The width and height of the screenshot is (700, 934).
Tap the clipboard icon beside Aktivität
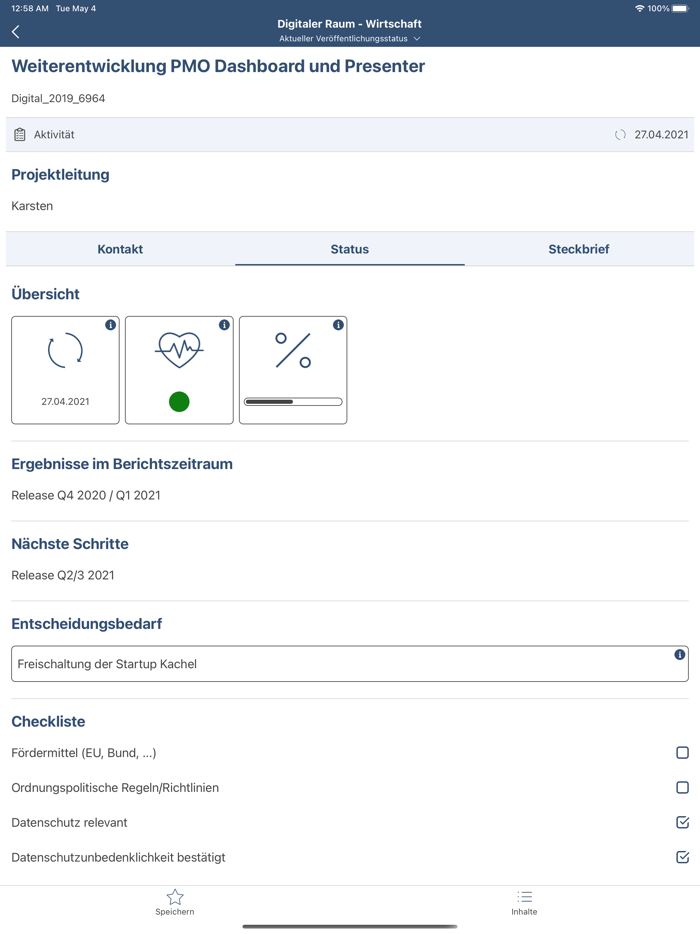(x=18, y=133)
